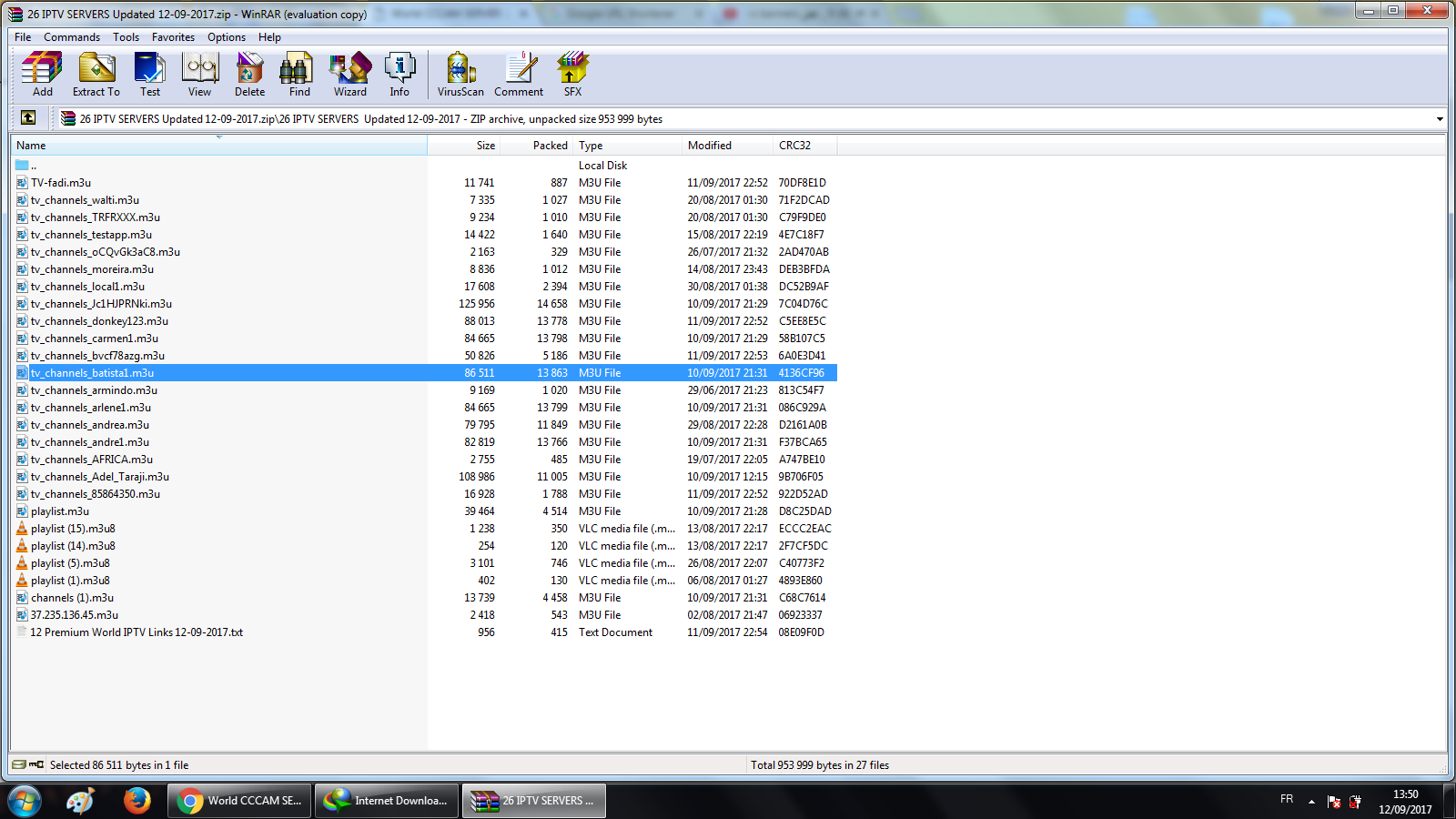Convert archive with SFX tool
The height and width of the screenshot is (819, 1456).
tap(572, 74)
